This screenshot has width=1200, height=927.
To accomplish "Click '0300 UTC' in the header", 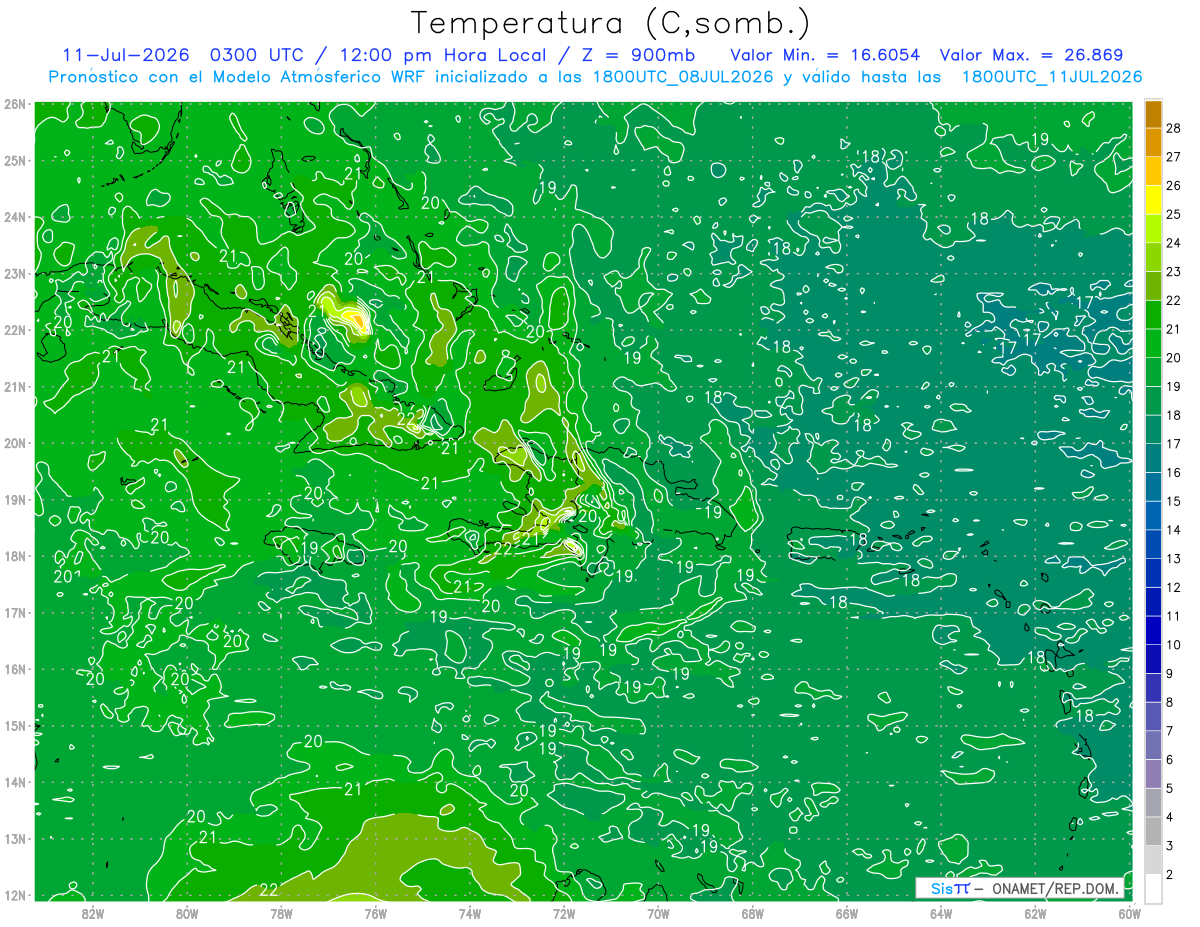I will click(259, 55).
